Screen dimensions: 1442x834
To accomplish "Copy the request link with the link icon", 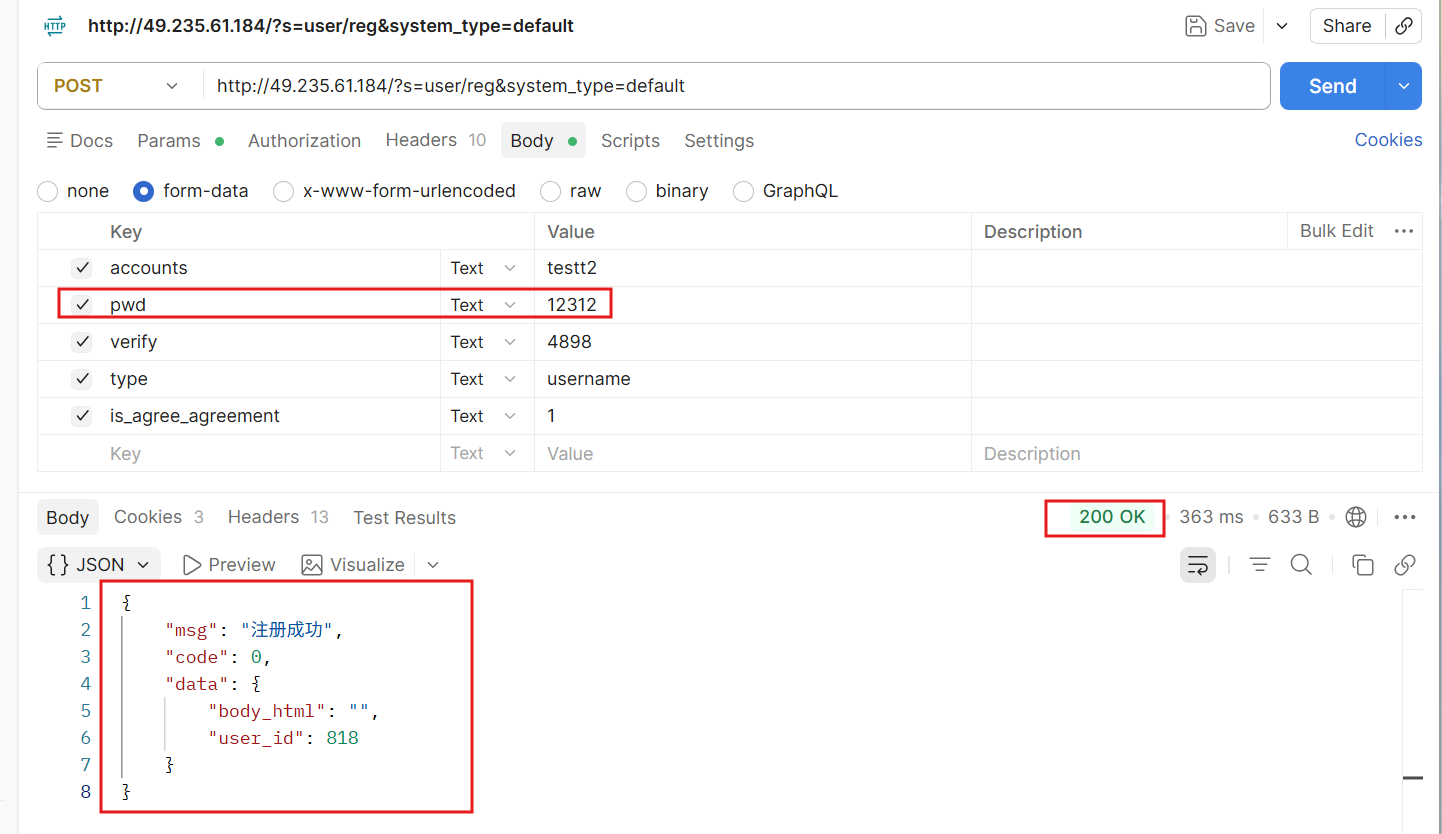I will pyautogui.click(x=1404, y=26).
